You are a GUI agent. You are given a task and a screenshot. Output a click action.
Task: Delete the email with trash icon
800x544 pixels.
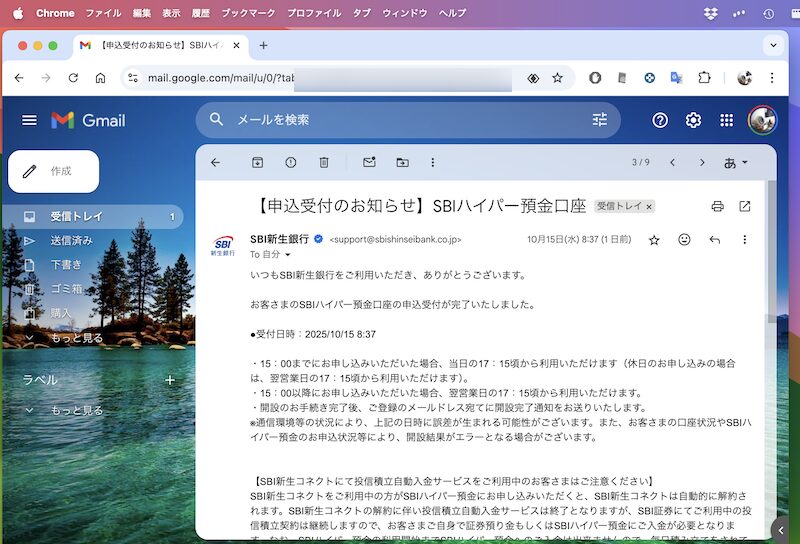click(x=324, y=162)
